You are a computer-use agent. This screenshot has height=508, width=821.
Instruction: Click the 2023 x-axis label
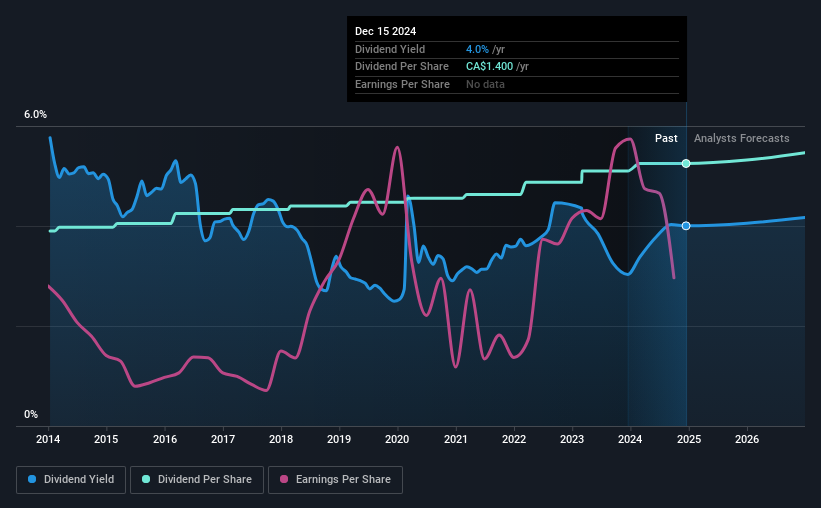(572, 439)
